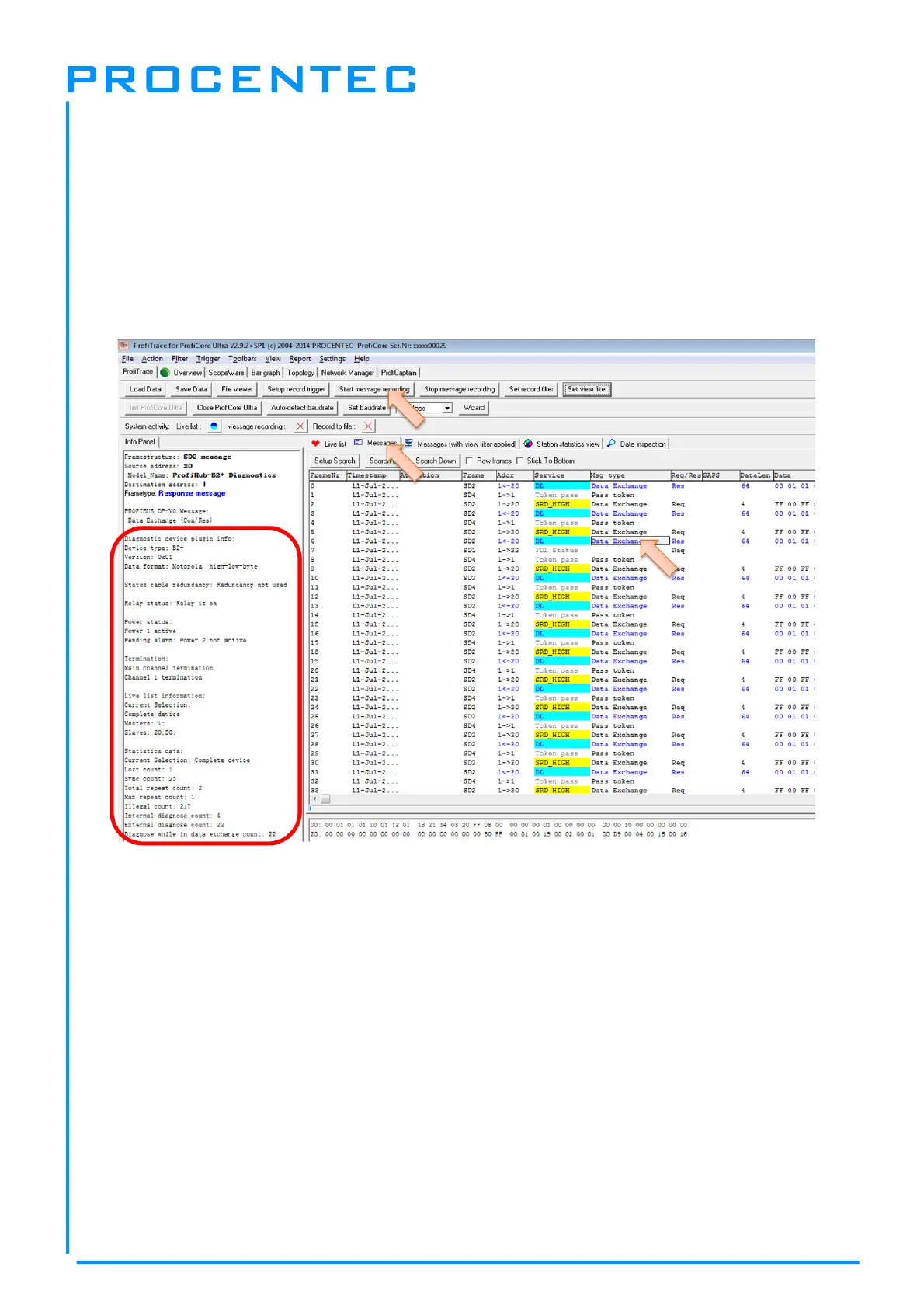Image resolution: width=924 pixels, height=1308 pixels.
Task: Switch to the Network Manager tab
Action: (x=347, y=373)
